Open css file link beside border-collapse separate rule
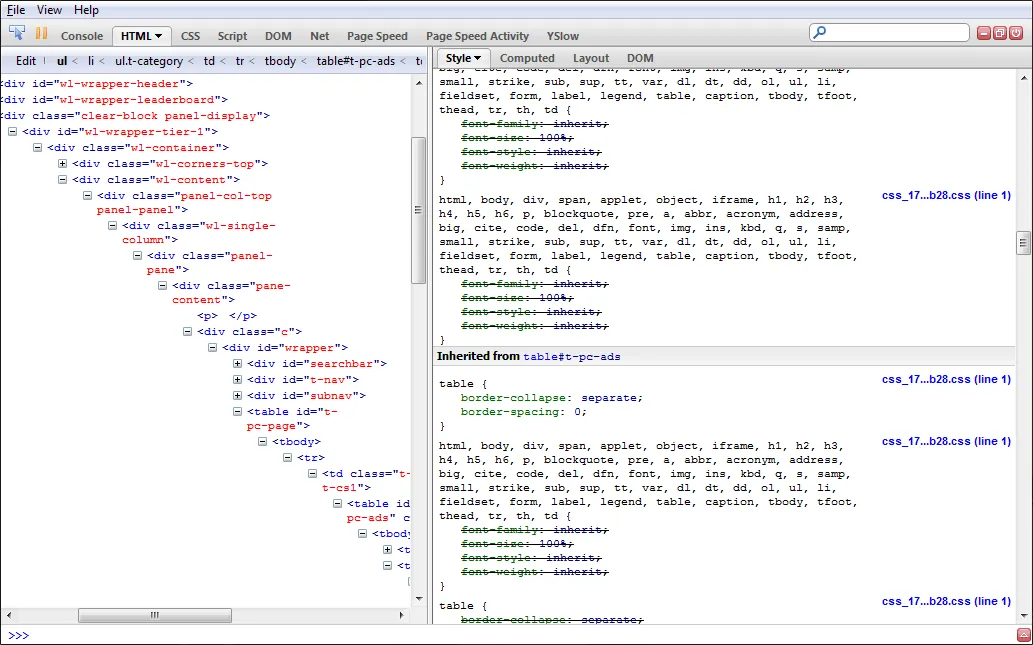This screenshot has height=645, width=1033. [946, 379]
